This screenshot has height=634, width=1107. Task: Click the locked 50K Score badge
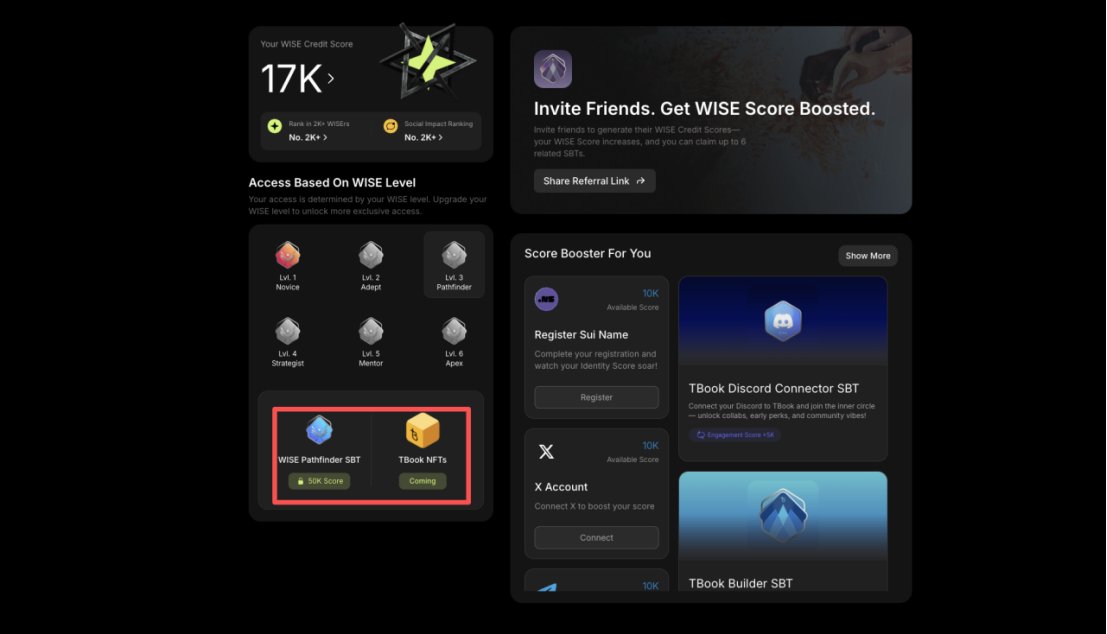319,482
